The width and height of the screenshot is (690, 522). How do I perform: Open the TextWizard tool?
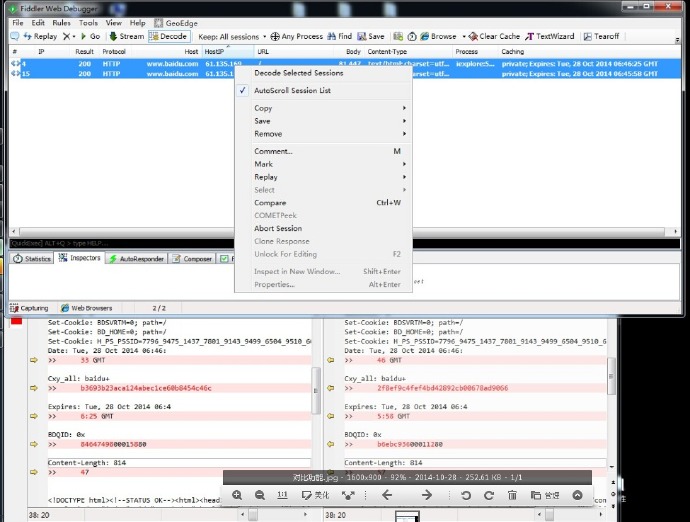coord(550,37)
